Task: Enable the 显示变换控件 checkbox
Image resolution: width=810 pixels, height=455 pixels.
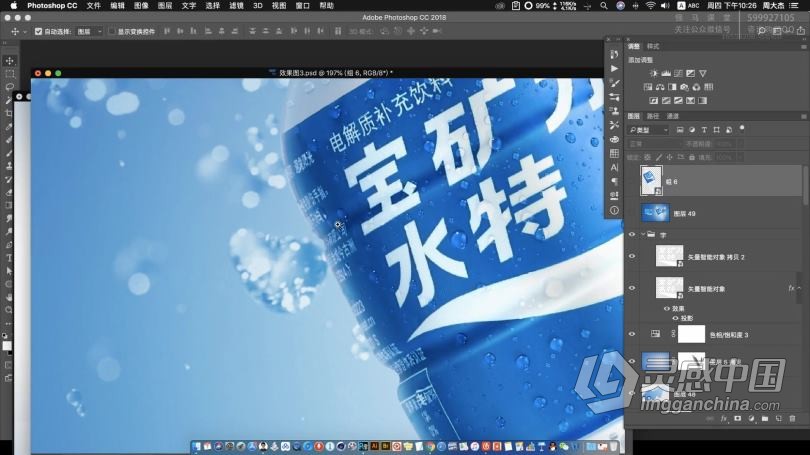Action: click(112, 32)
